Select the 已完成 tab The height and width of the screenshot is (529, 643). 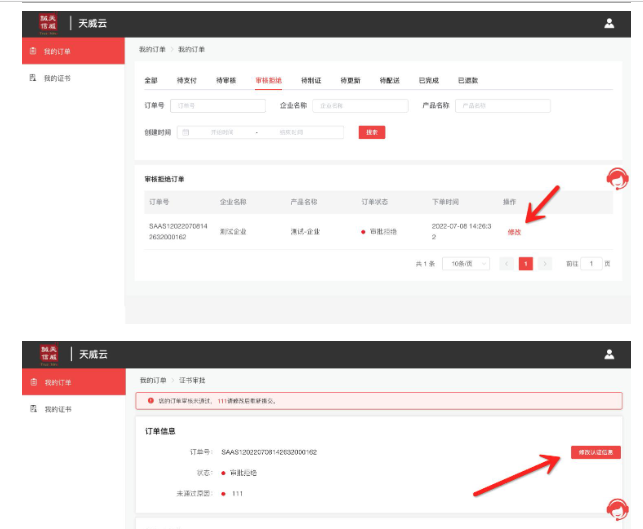428,79
